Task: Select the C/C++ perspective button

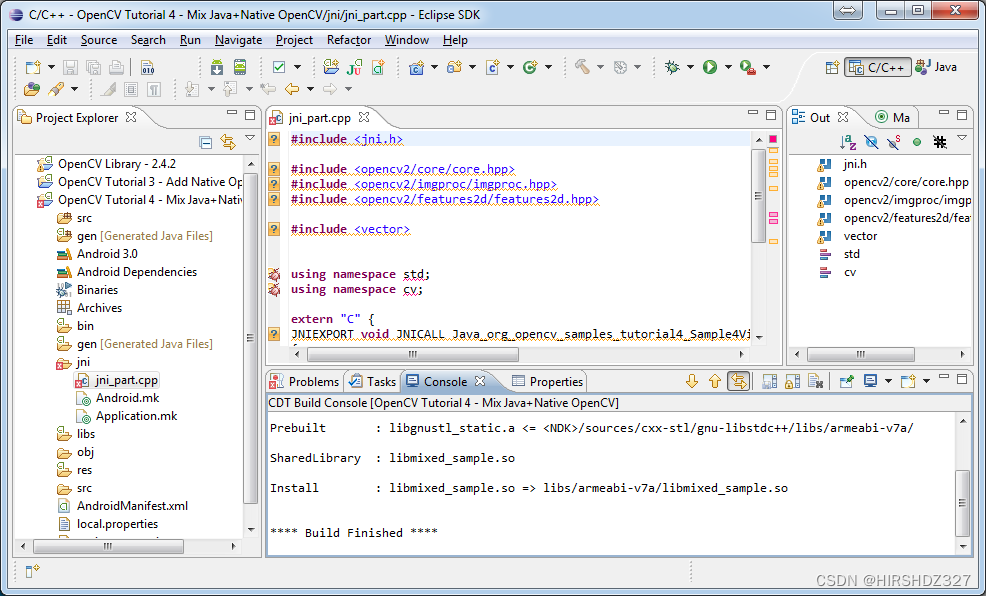Action: [x=878, y=67]
